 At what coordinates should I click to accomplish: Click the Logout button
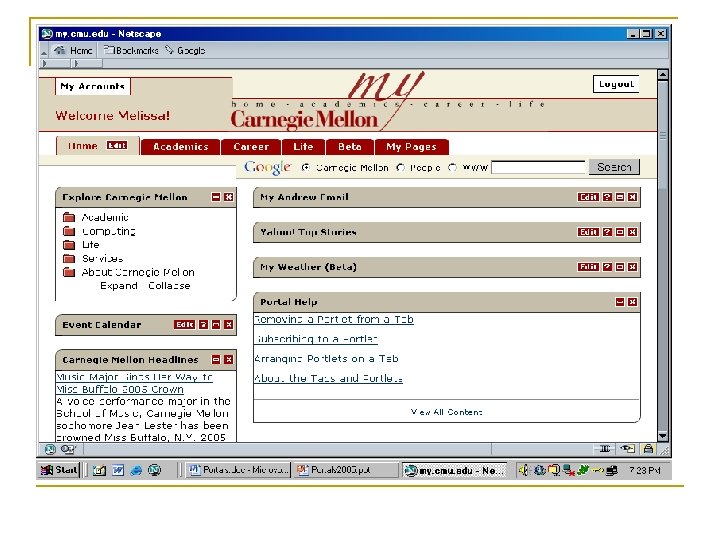pos(616,84)
